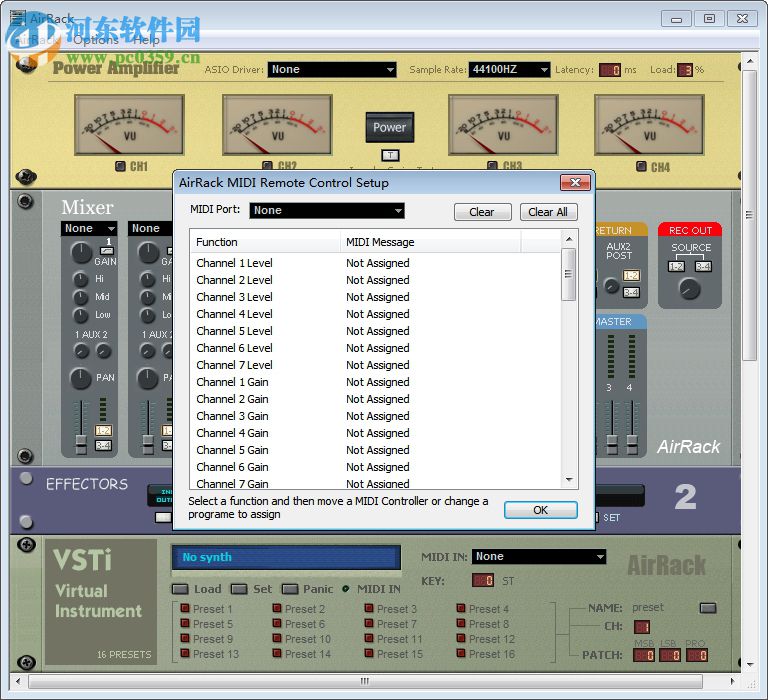Select Channel 5 Level row
768x700 pixels.
pos(375,331)
